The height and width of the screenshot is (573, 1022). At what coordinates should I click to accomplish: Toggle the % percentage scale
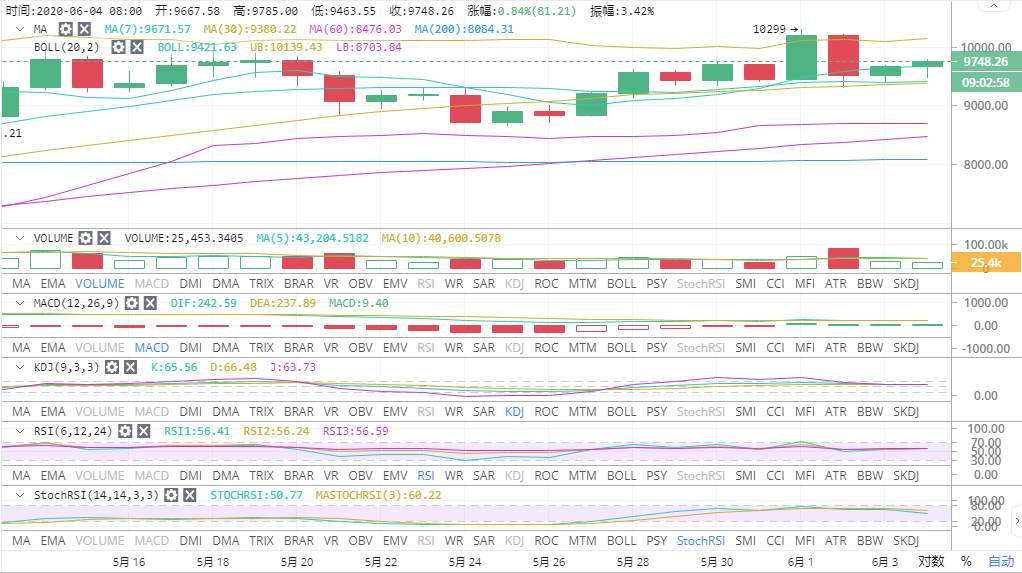(966, 561)
